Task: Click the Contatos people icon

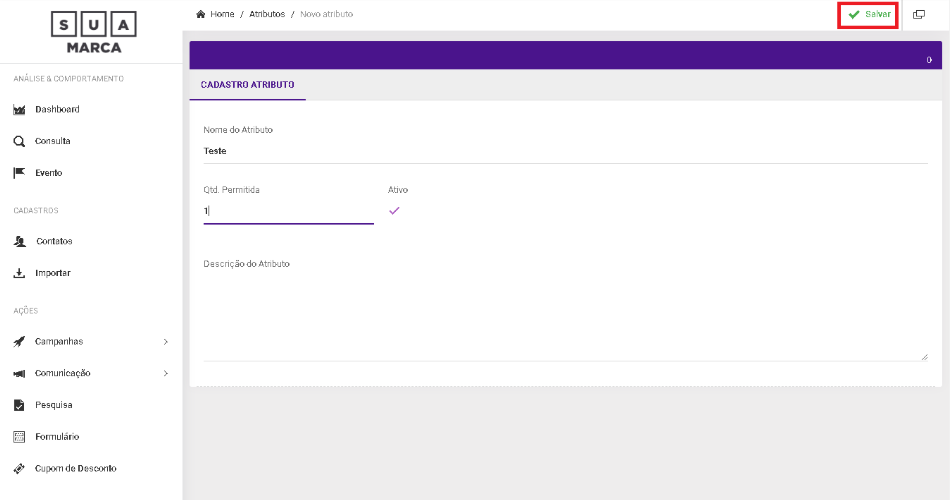Action: pyautogui.click(x=19, y=242)
